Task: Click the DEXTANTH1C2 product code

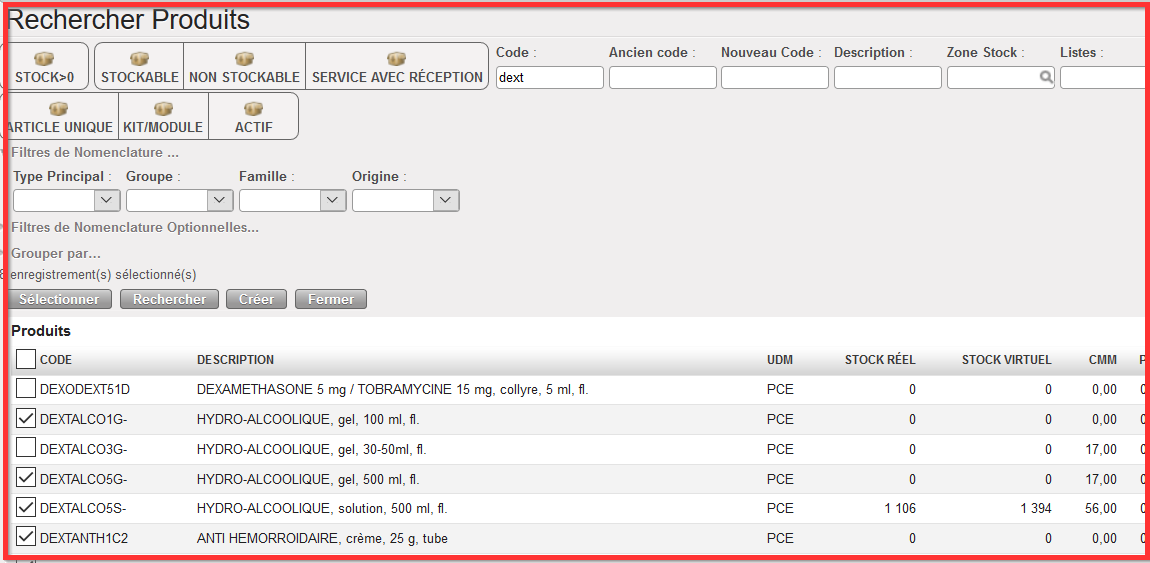Action: pyautogui.click(x=84, y=538)
